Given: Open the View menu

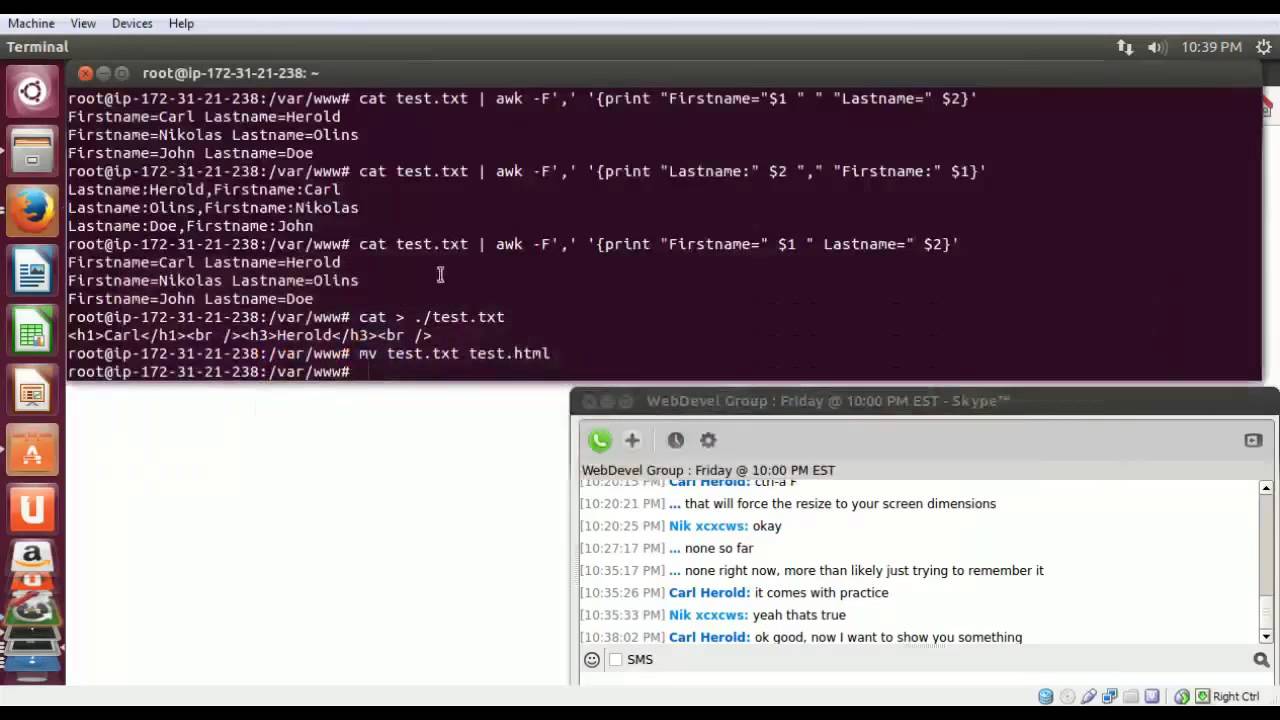Looking at the screenshot, I should [x=83, y=23].
